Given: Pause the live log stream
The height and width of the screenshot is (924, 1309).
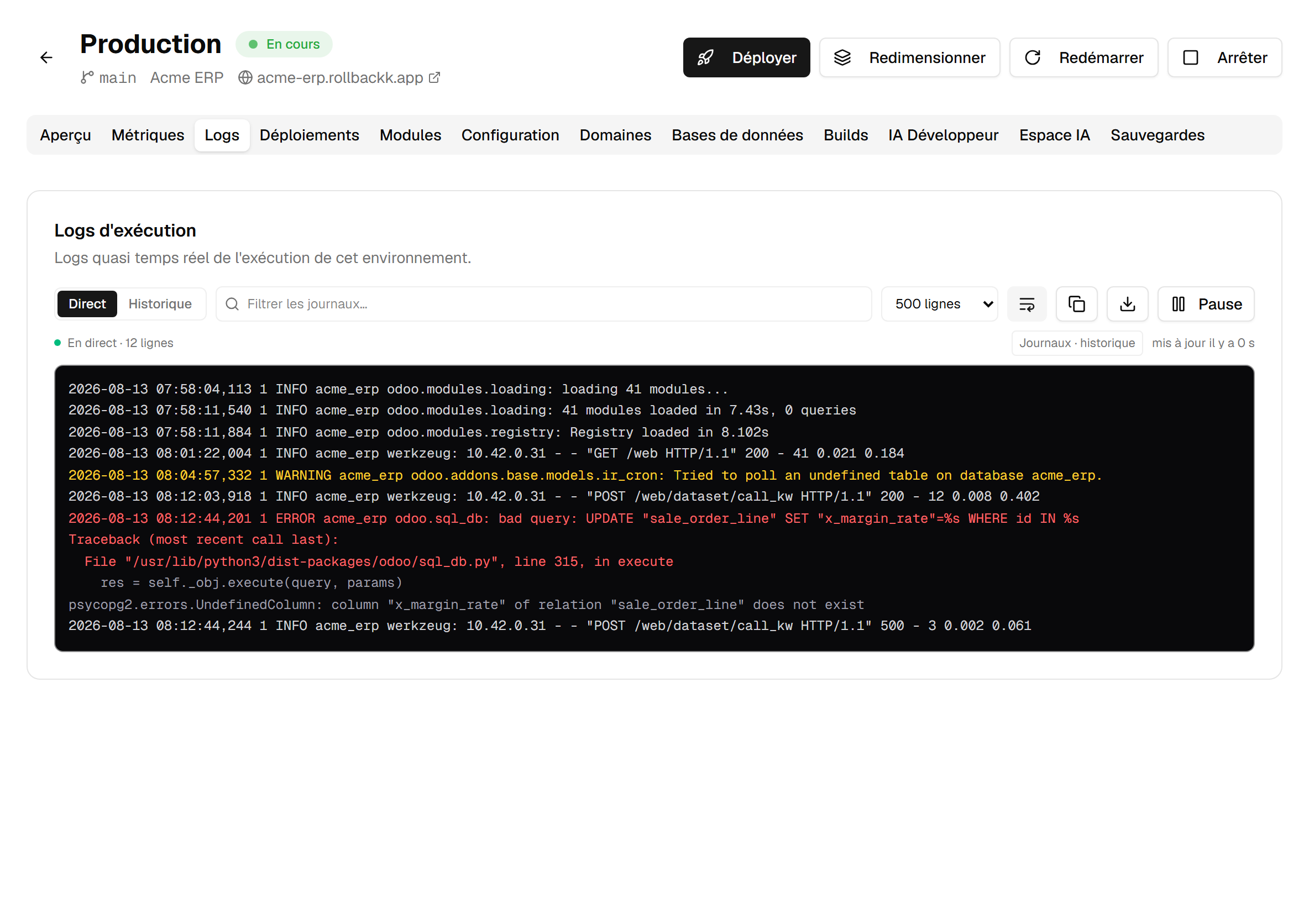Looking at the screenshot, I should [x=1206, y=305].
